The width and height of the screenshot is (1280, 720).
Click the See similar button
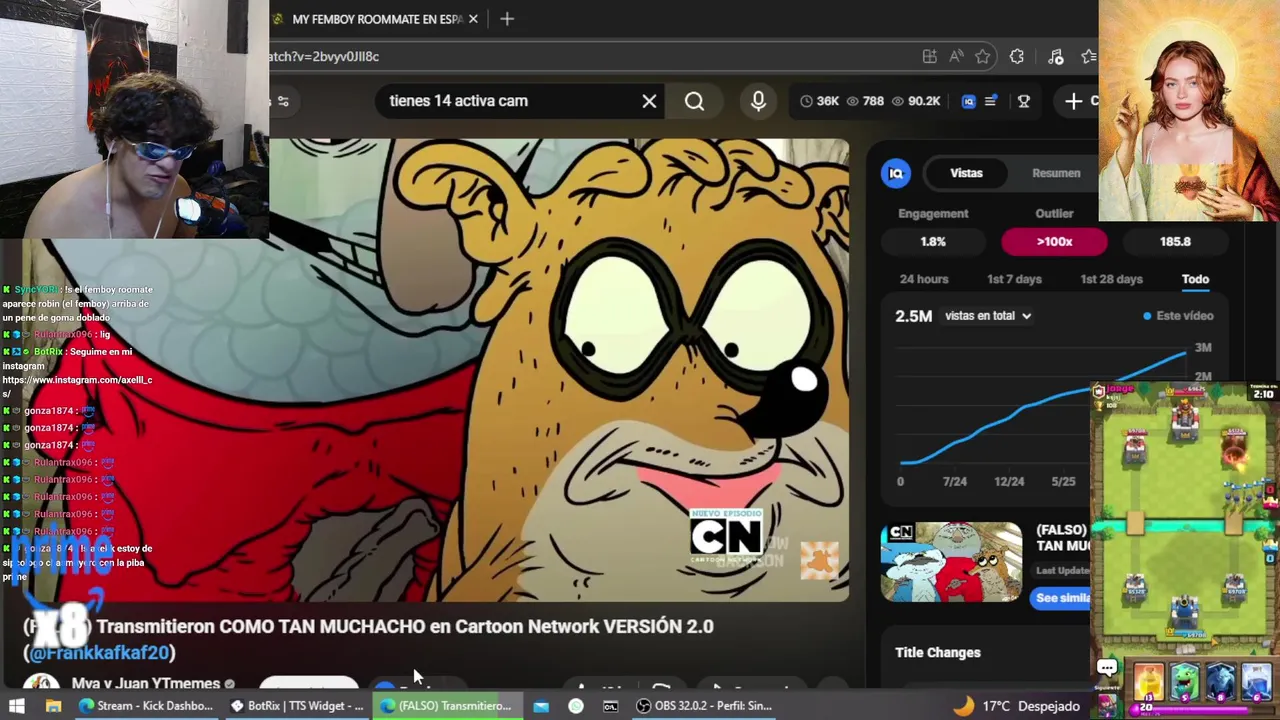[x=1063, y=598]
